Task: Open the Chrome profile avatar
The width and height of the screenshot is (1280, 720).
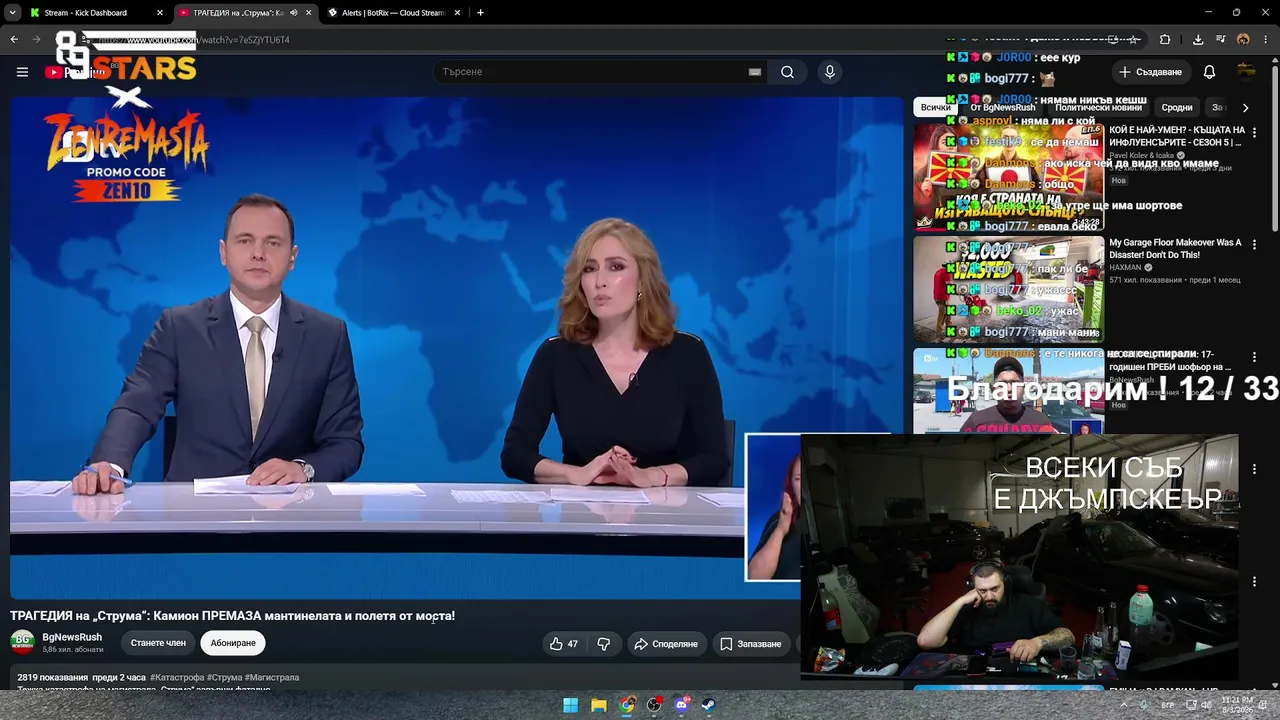Action: tap(1243, 40)
